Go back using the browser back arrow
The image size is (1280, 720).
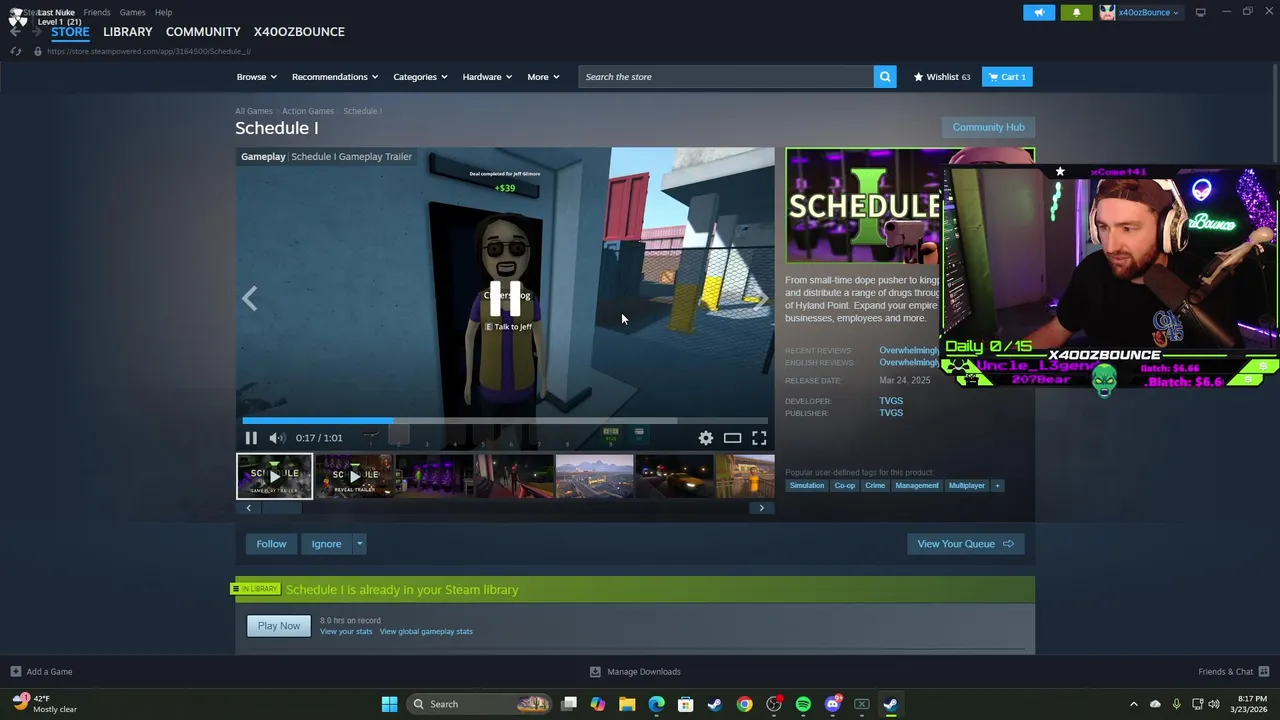[15, 32]
